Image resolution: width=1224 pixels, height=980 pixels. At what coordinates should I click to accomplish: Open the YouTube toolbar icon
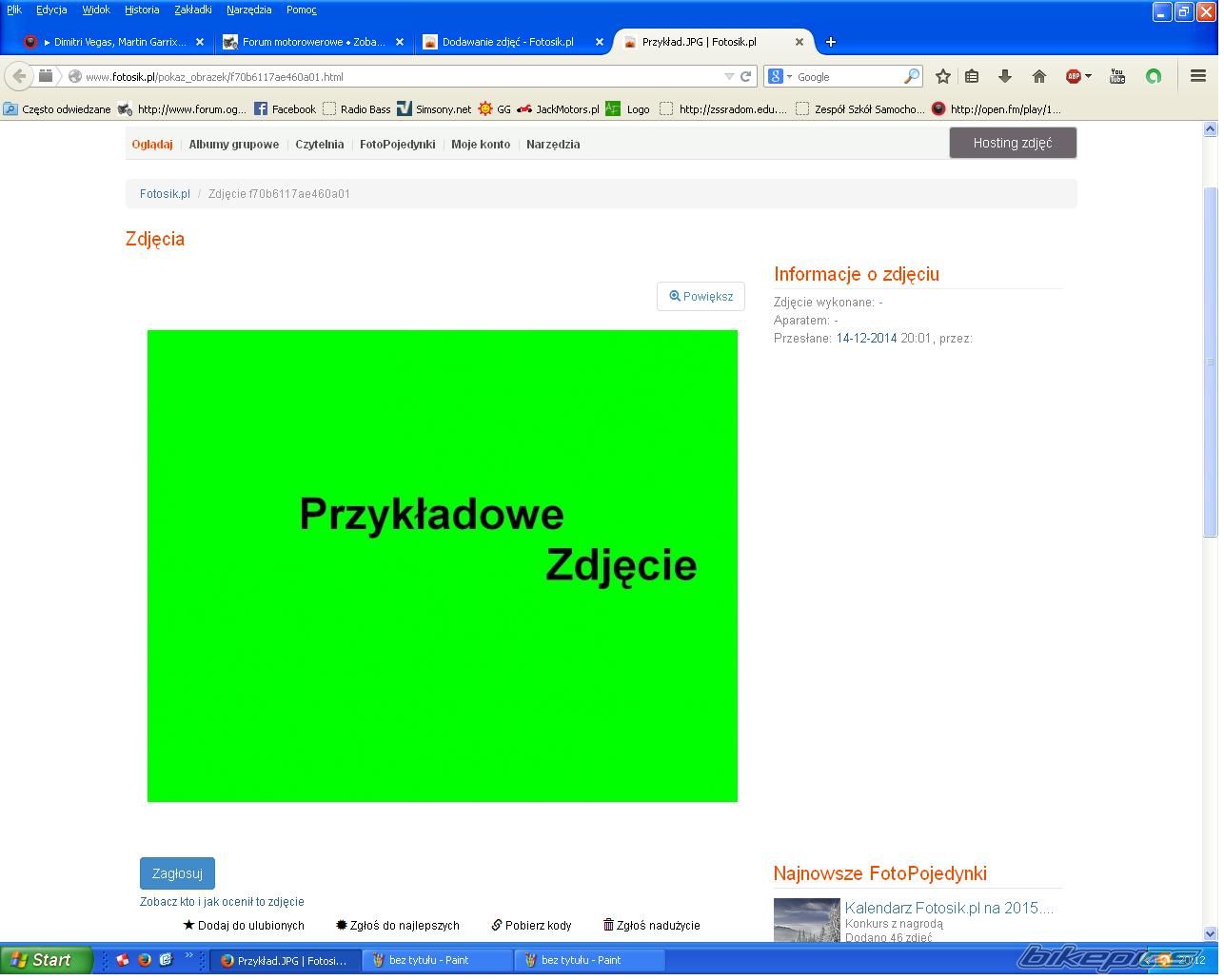(1117, 76)
